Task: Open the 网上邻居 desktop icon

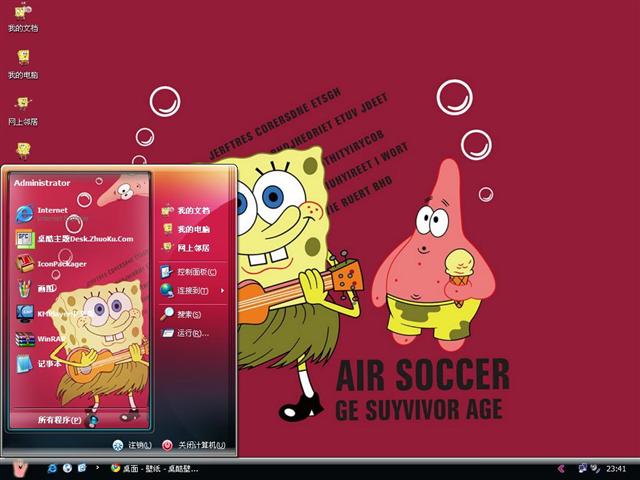Action: (x=23, y=111)
